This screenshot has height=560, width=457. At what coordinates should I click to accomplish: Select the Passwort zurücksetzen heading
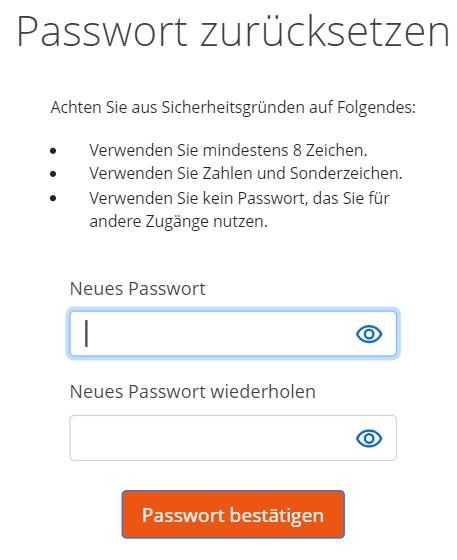(x=233, y=31)
